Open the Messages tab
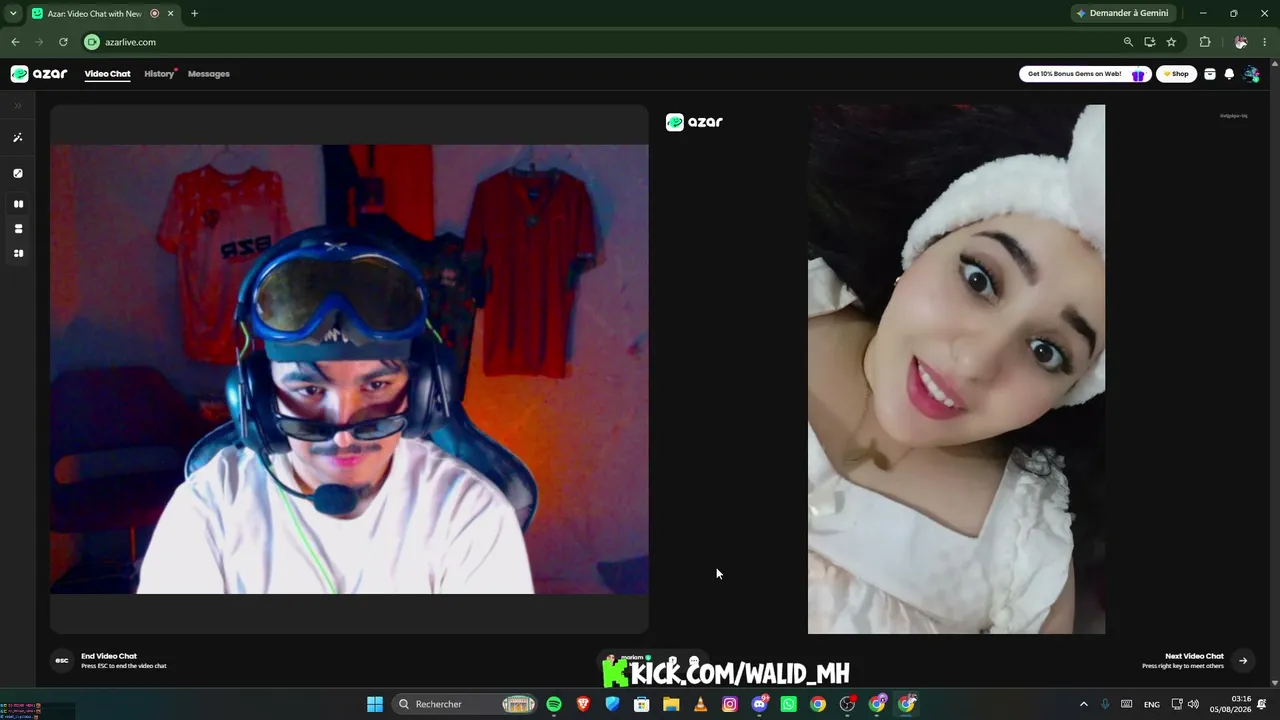1280x720 pixels. pyautogui.click(x=209, y=74)
